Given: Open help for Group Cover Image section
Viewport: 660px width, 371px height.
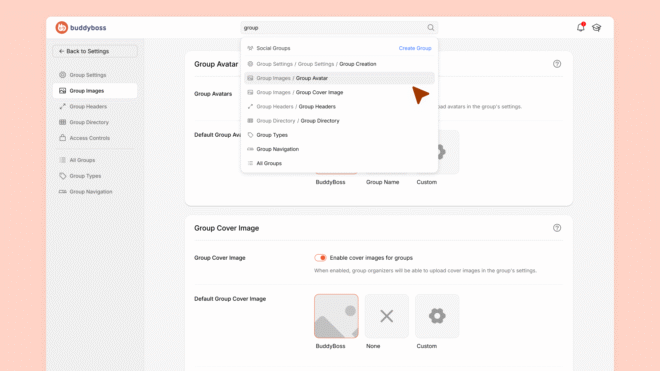Looking at the screenshot, I should [557, 228].
